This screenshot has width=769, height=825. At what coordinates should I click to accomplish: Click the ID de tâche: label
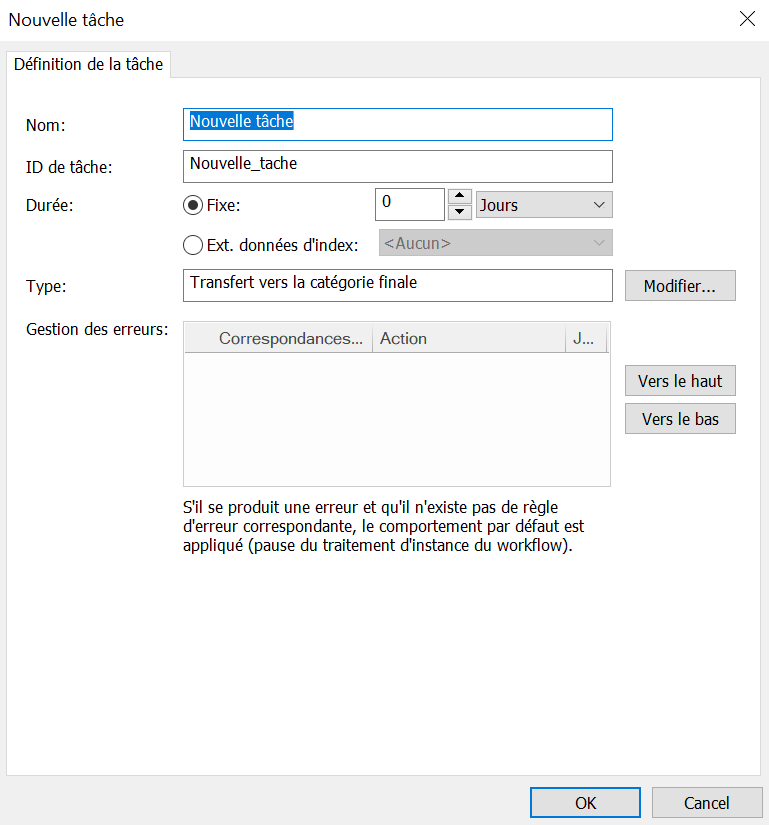coord(69,167)
